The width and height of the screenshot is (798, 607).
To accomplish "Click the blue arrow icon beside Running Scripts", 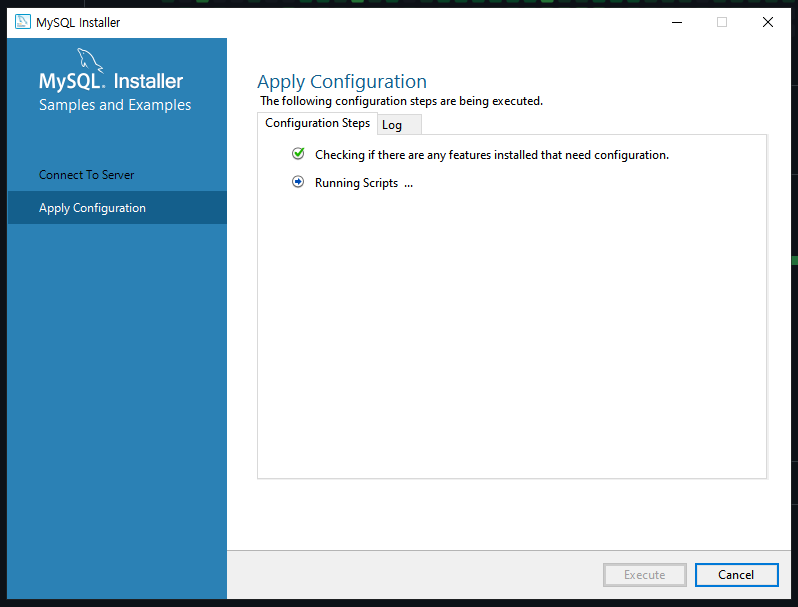I will 298,182.
